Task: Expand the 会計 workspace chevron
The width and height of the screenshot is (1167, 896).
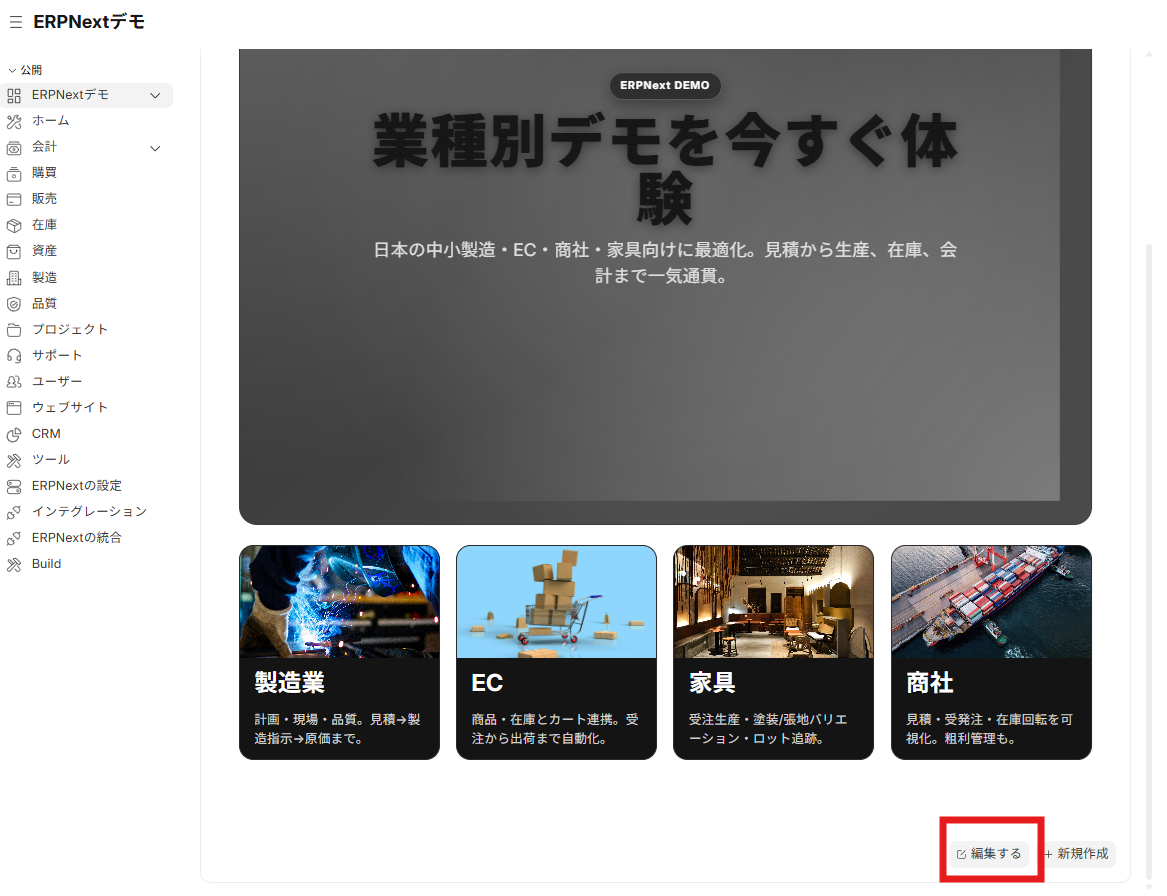Action: (x=155, y=147)
